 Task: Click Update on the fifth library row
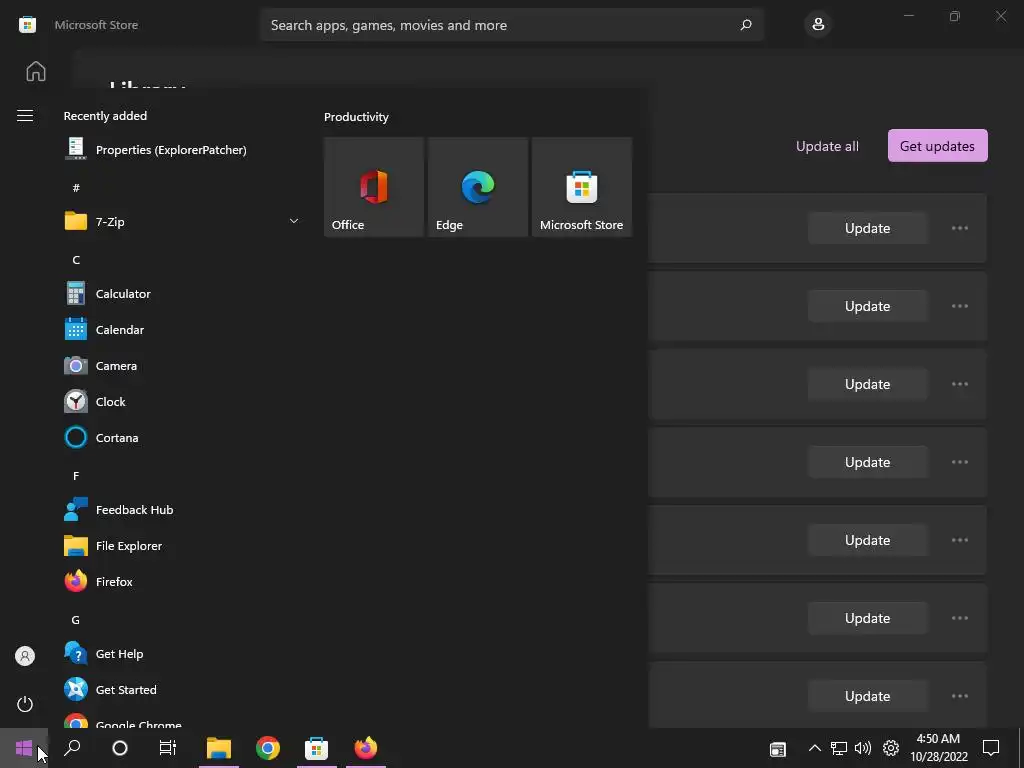[867, 540]
